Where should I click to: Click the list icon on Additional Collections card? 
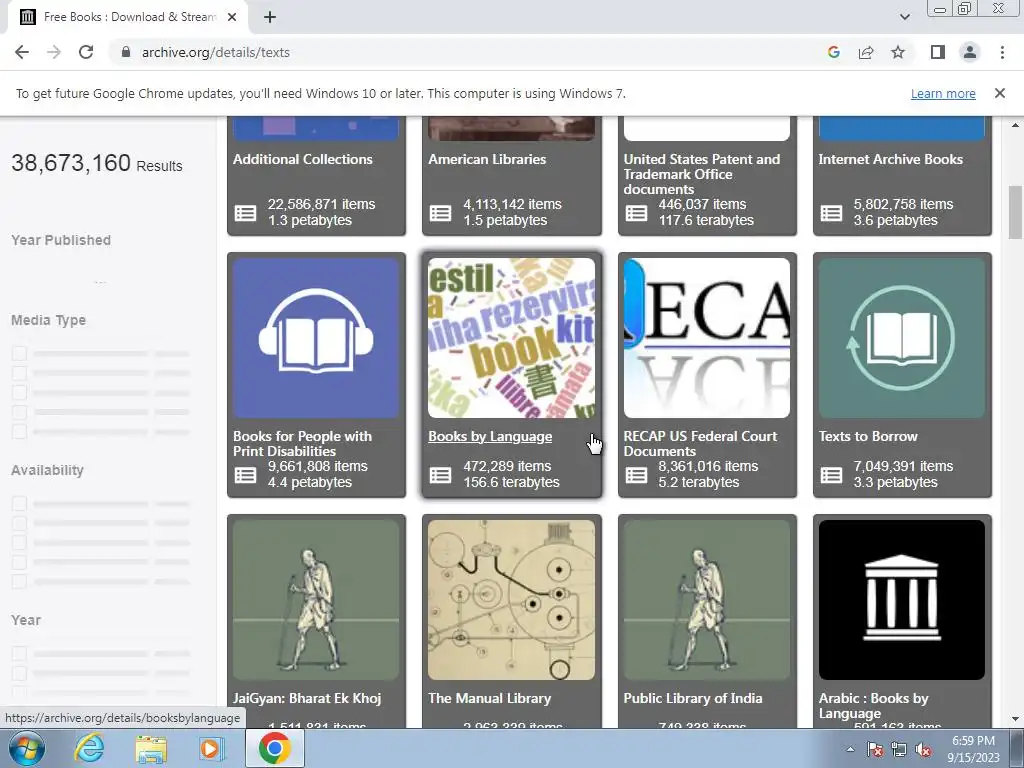click(246, 213)
